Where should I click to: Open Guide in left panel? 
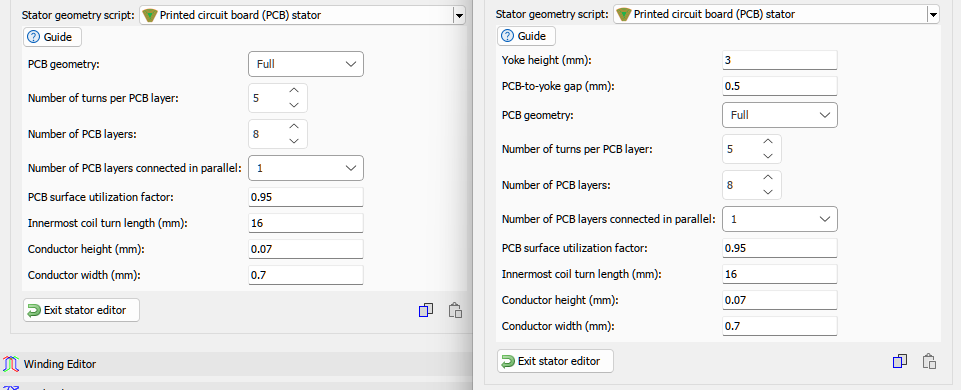(53, 37)
